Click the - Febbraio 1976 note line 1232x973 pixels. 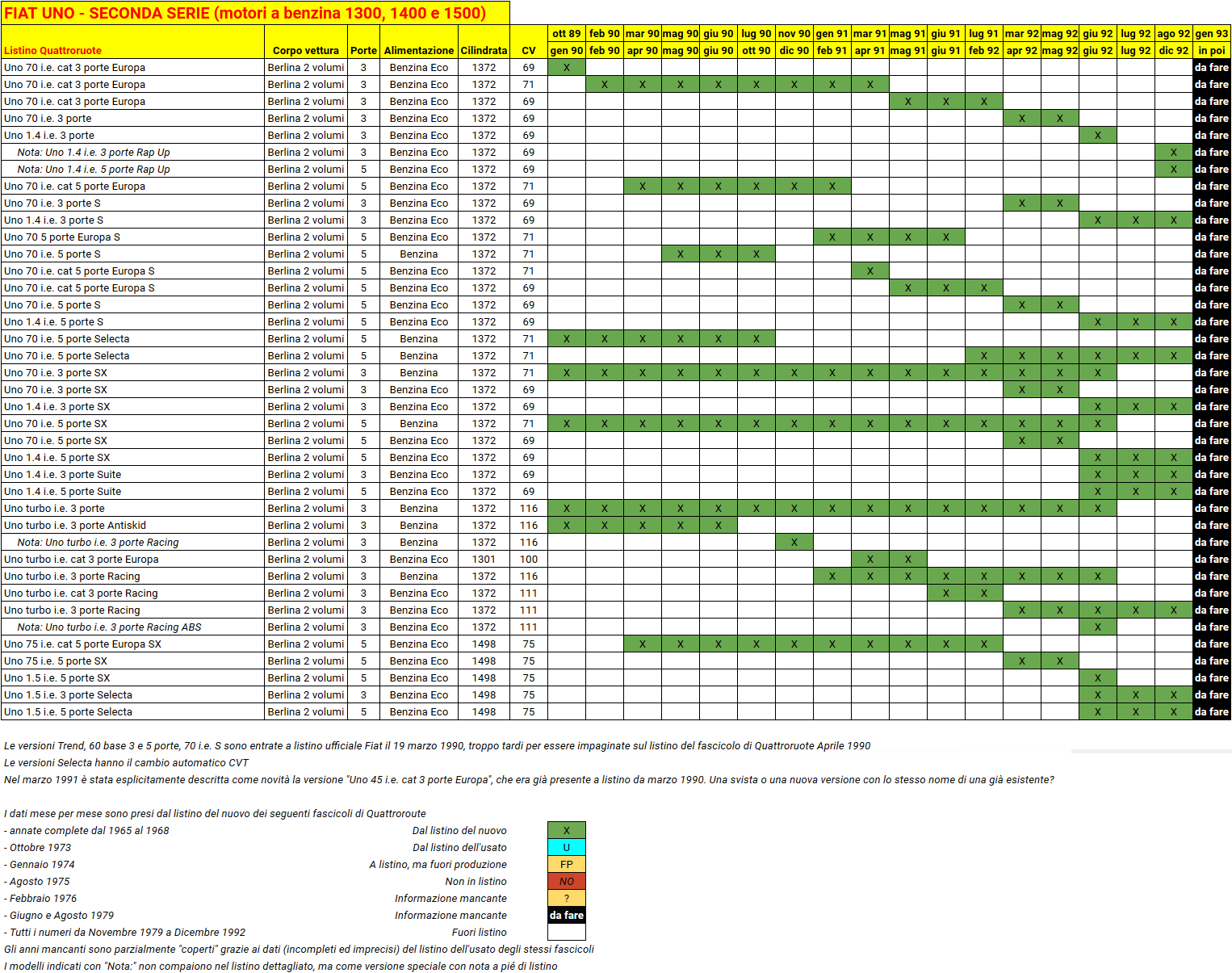tap(40, 898)
